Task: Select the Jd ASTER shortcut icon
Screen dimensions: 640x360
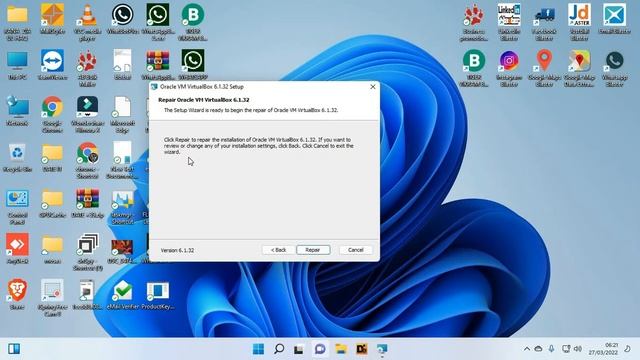Action: [x=579, y=15]
